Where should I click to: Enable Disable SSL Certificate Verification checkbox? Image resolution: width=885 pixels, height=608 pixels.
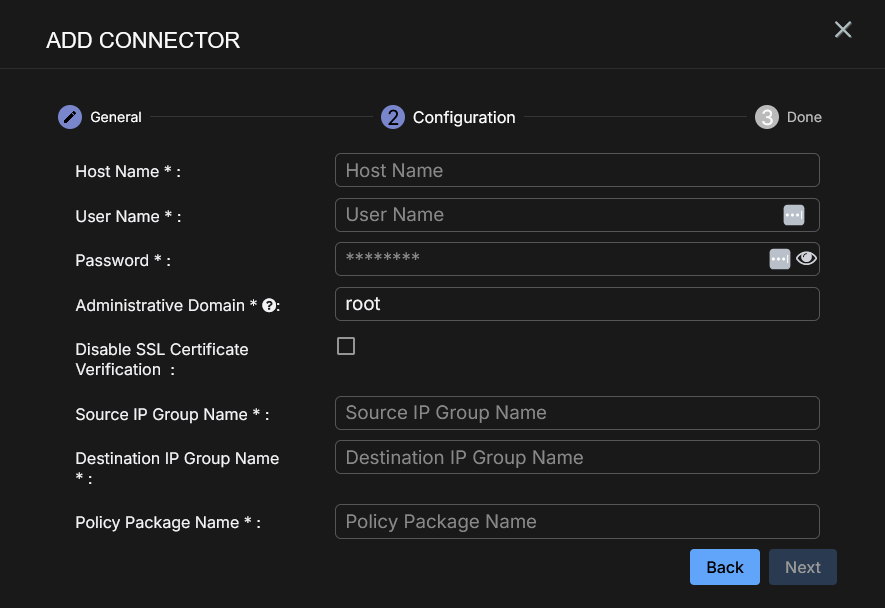point(346,346)
